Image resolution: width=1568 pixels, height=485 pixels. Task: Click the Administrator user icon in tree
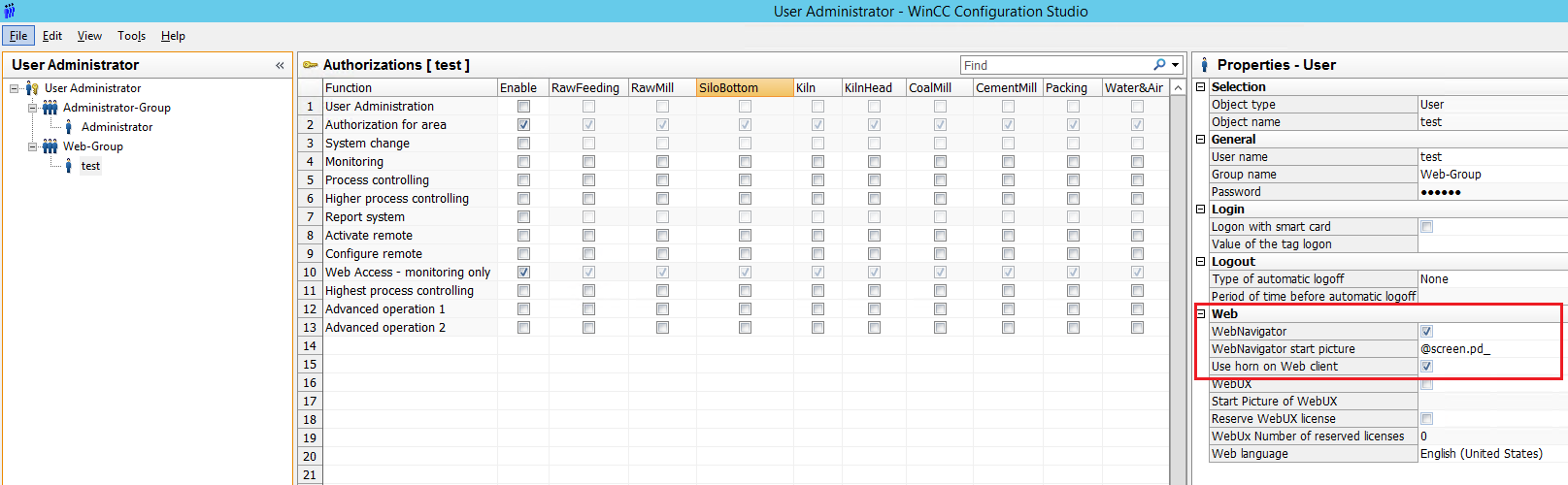coord(68,127)
